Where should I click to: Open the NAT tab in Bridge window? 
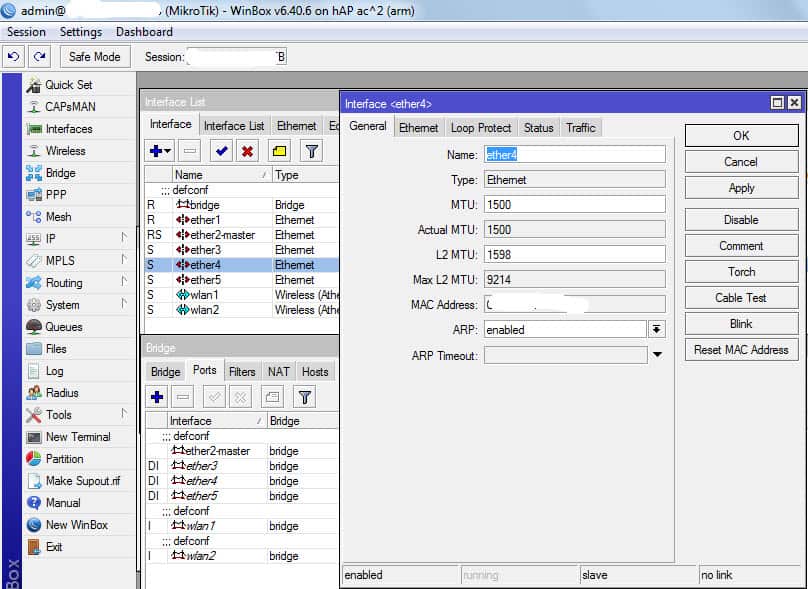278,372
